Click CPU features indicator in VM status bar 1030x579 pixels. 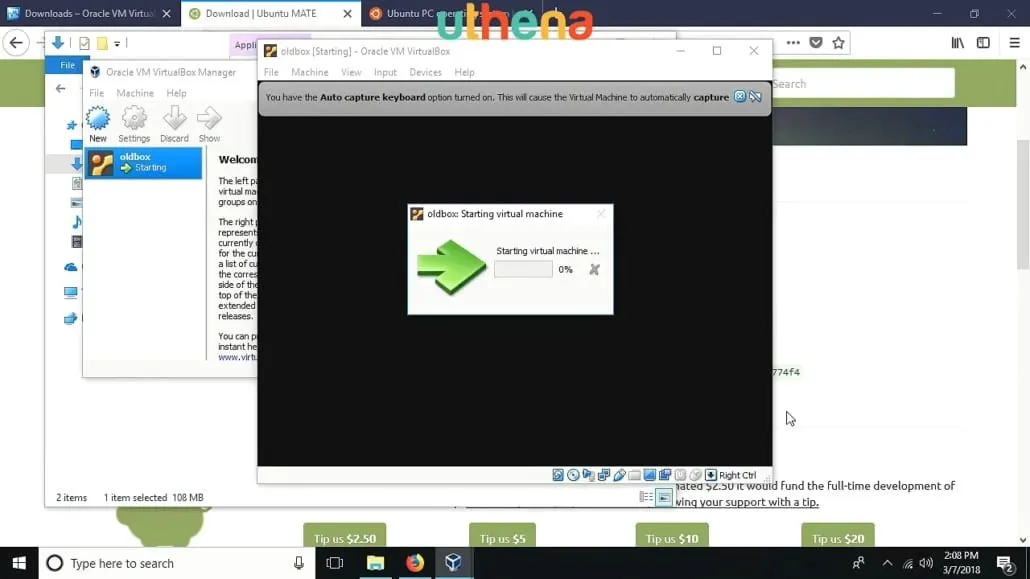(x=680, y=475)
